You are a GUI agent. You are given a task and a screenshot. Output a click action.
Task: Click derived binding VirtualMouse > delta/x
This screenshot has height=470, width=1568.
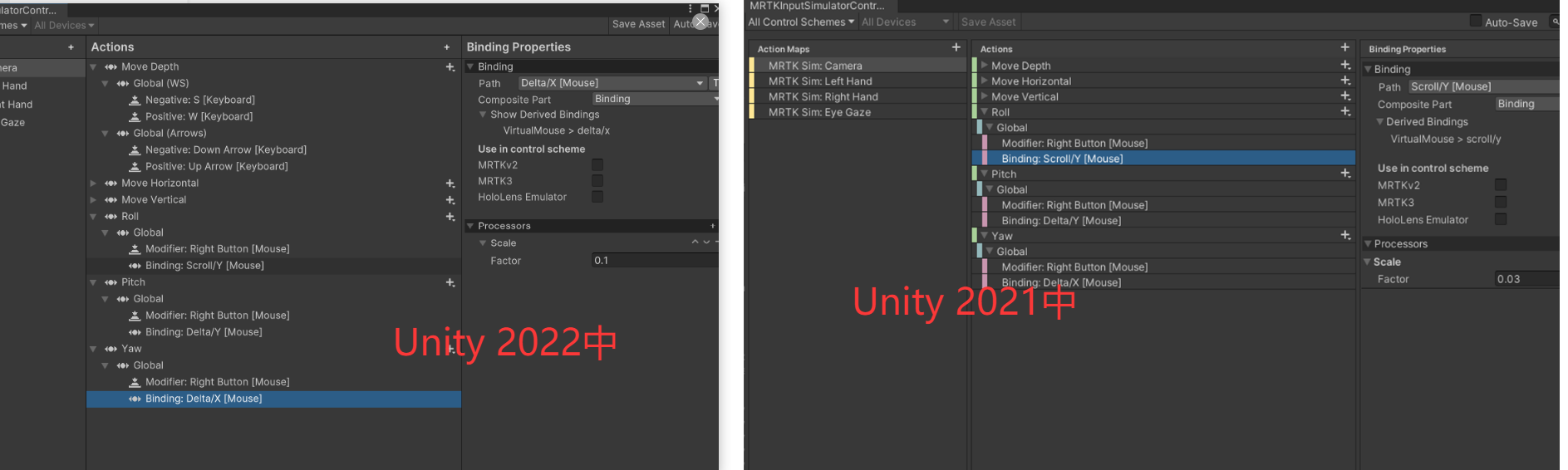556,130
